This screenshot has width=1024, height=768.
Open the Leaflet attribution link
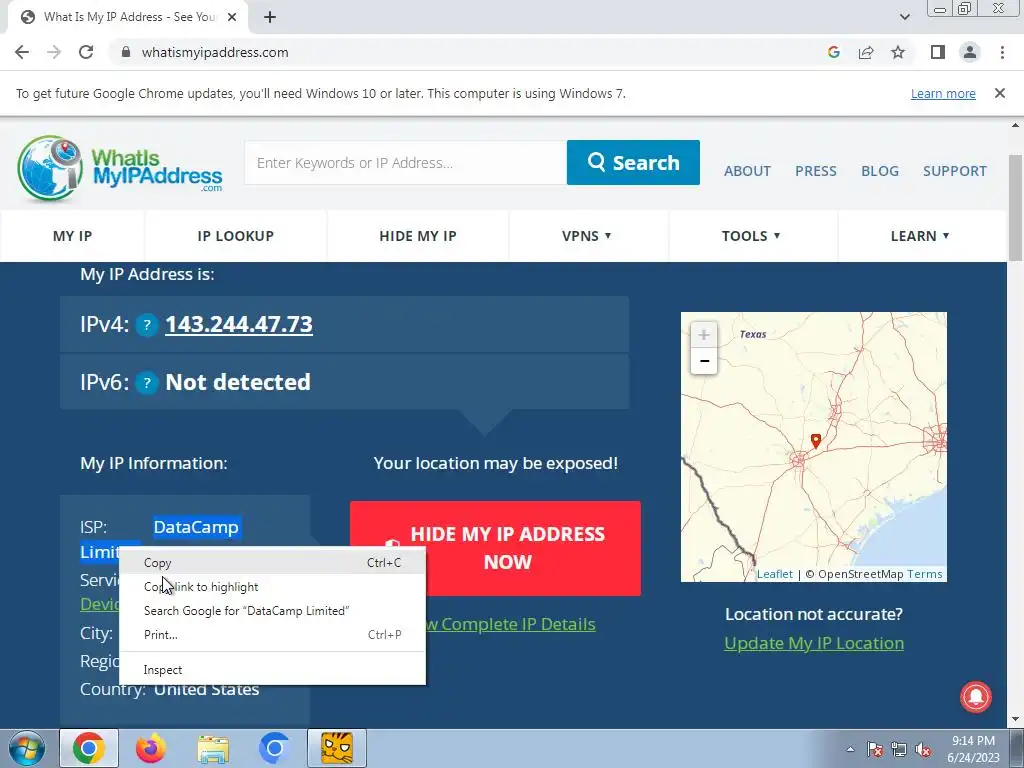[x=775, y=574]
